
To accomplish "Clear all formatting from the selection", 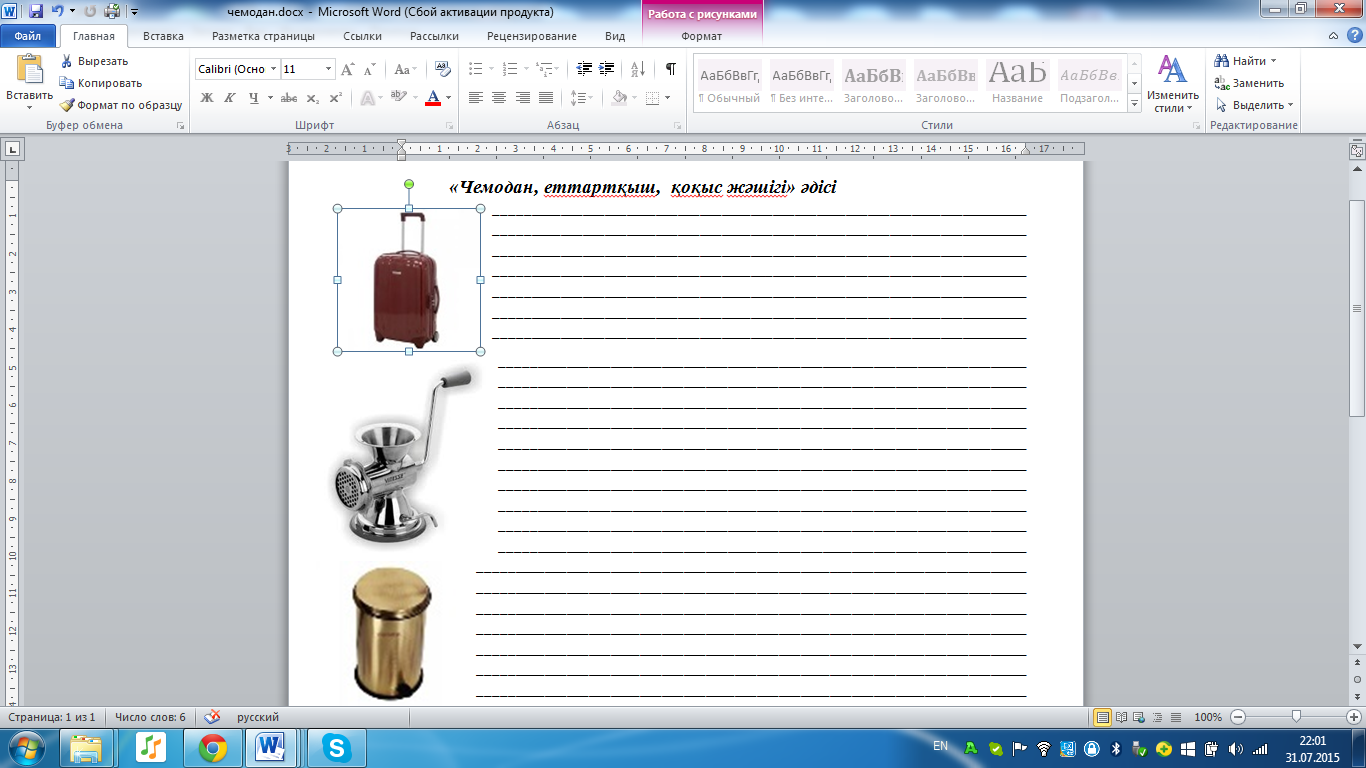I will (x=441, y=69).
